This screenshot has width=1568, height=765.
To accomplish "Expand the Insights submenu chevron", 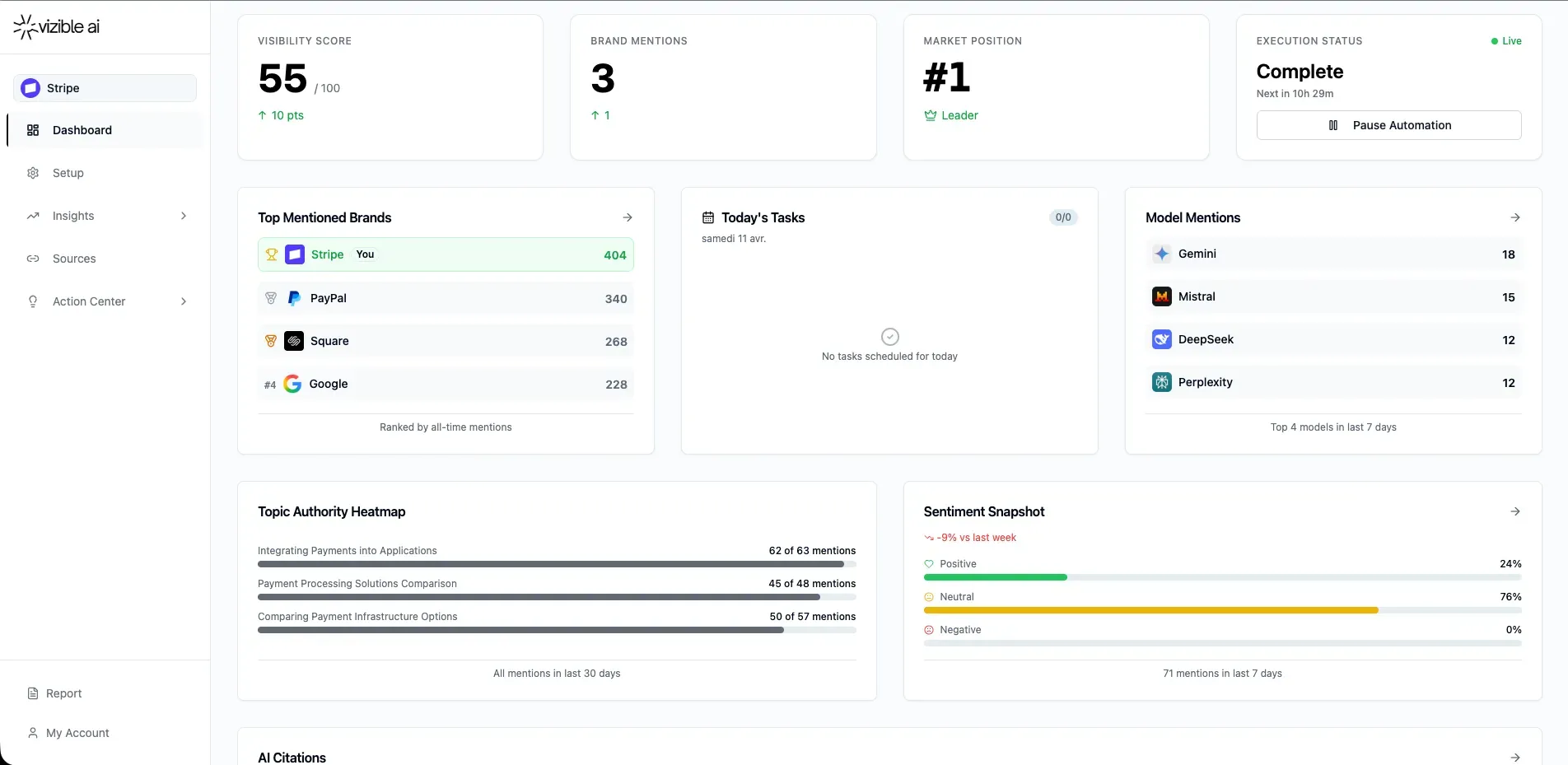I will (184, 216).
